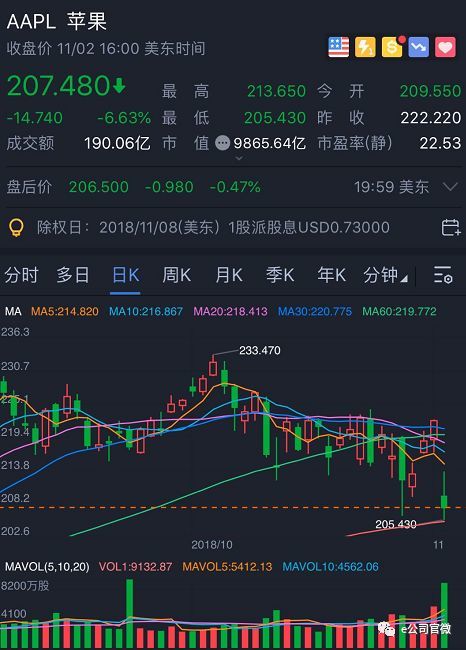Image resolution: width=466 pixels, height=650 pixels.
Task: Tap the tallest green volume bar at right
Action: tap(444, 616)
